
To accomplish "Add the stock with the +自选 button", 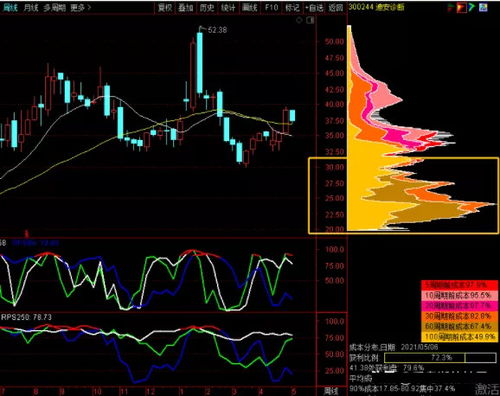I will pos(314,8).
